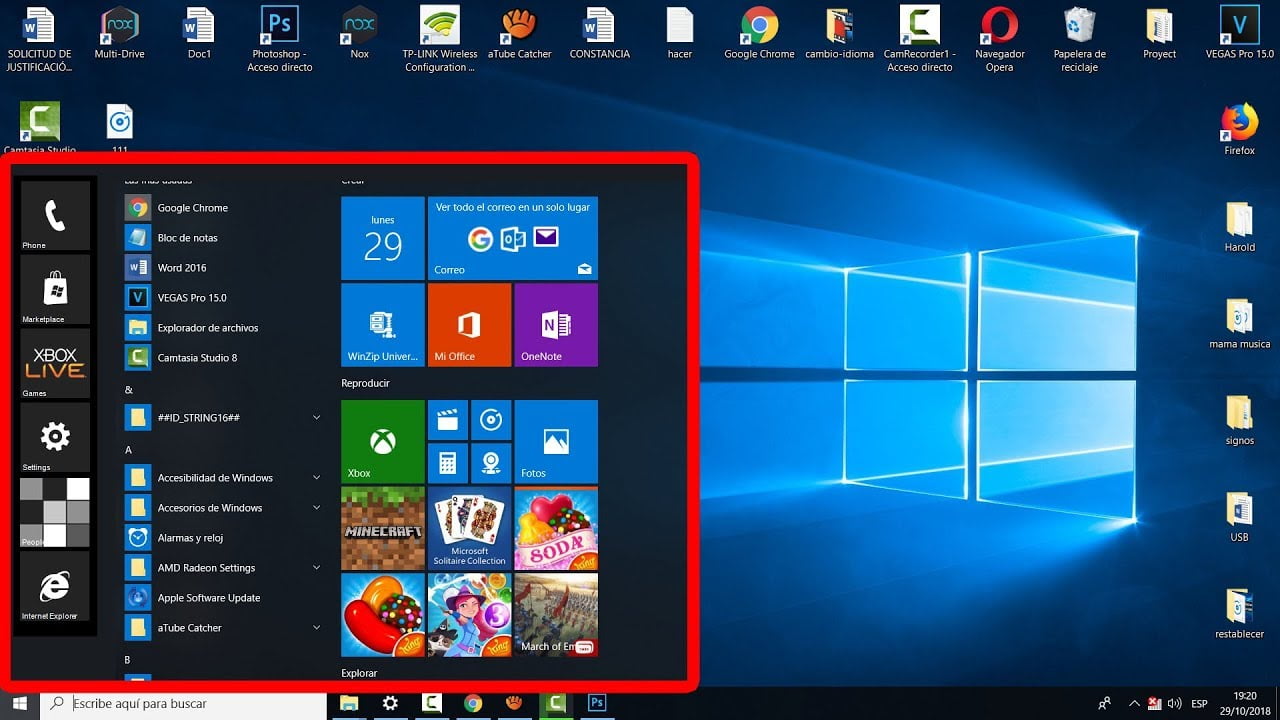
Task: Select Bloc de notas from the most used list
Action: pos(190,237)
